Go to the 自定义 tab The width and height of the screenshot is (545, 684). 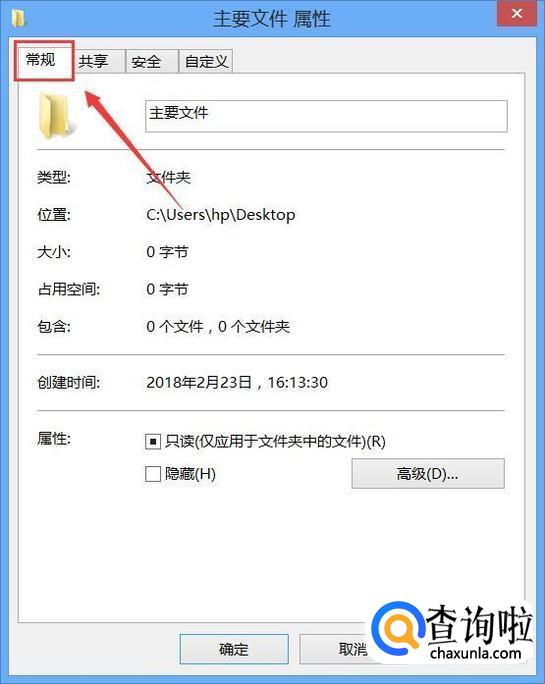[206, 62]
